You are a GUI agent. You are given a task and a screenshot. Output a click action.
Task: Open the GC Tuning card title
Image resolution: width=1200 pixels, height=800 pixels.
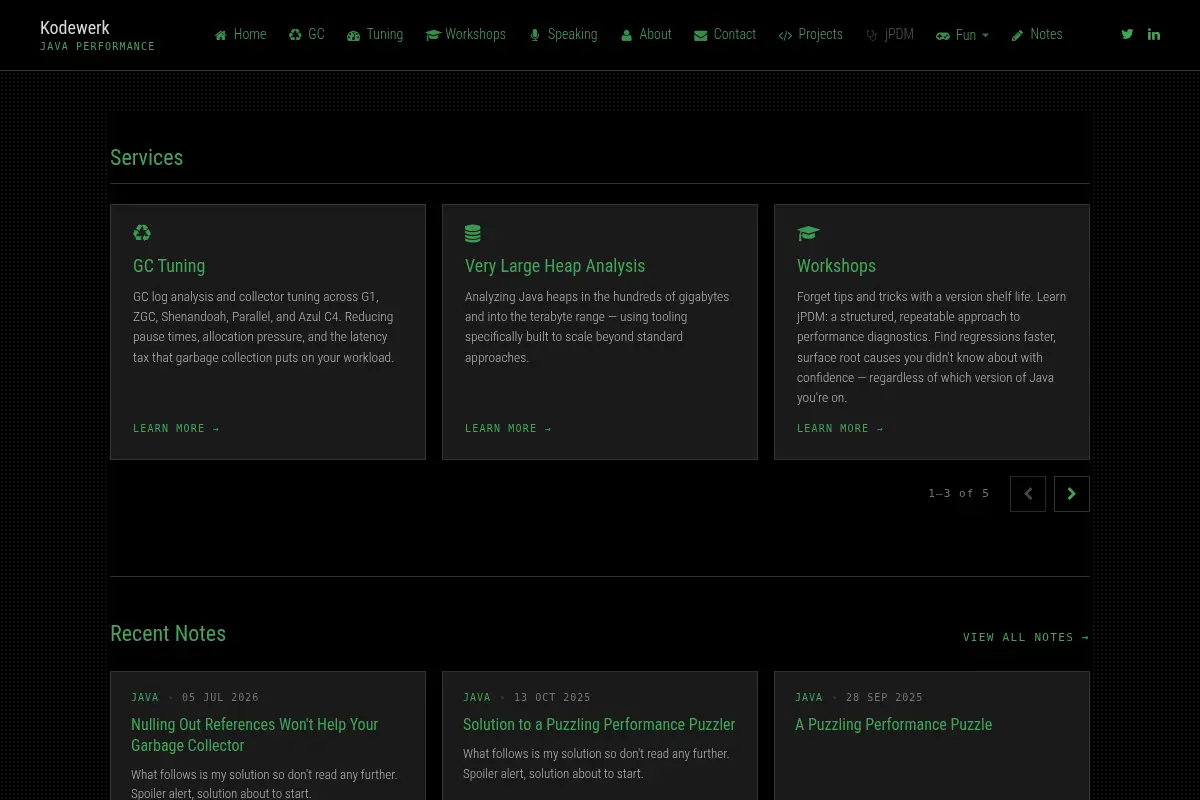(169, 266)
